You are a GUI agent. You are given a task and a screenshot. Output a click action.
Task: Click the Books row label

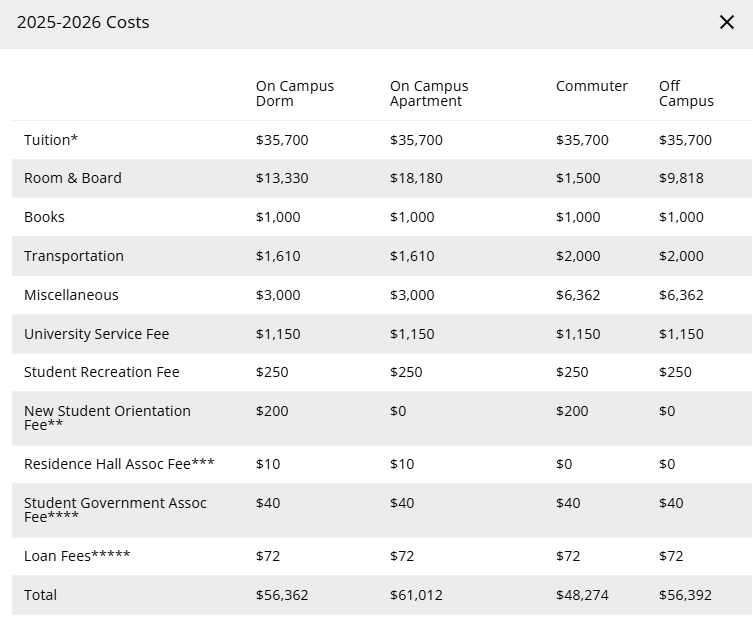coord(44,217)
